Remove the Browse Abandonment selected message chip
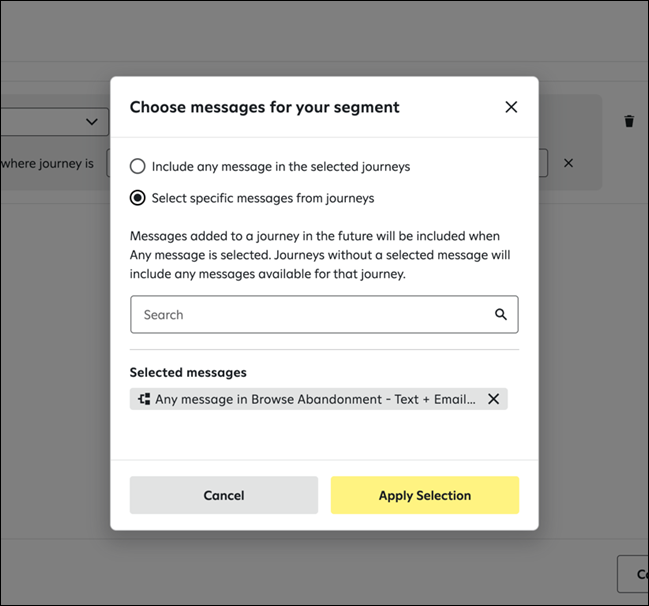Image resolution: width=649 pixels, height=606 pixels. [x=493, y=399]
